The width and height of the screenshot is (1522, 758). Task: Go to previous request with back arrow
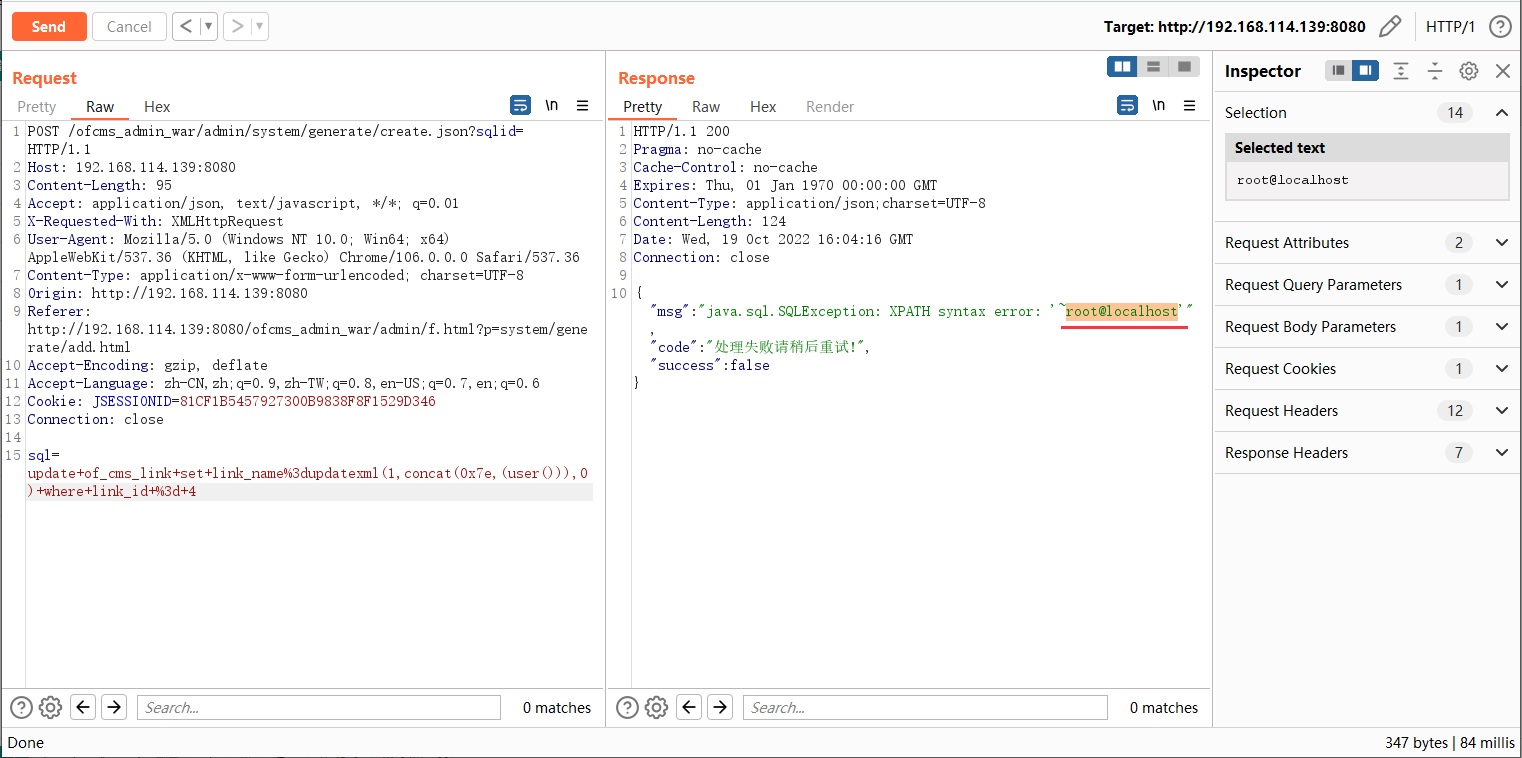point(186,27)
